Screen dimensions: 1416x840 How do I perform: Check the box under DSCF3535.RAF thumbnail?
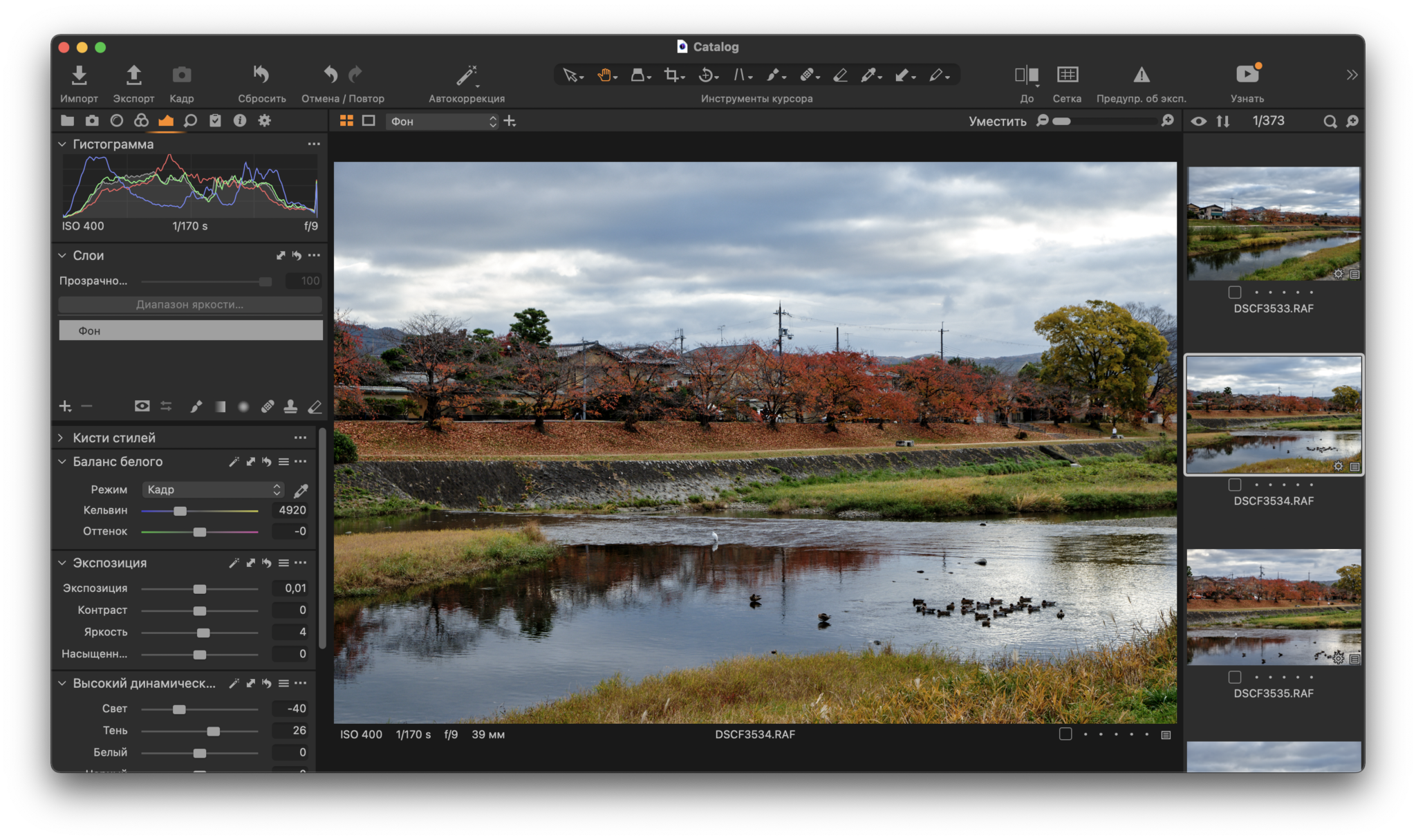coord(1234,677)
